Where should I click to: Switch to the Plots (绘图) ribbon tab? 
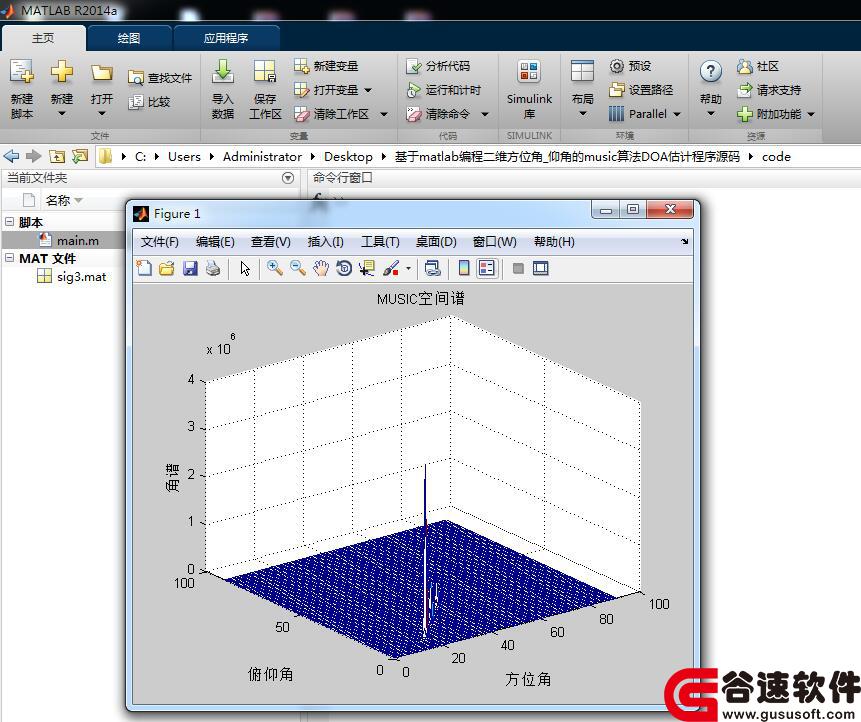coord(128,38)
